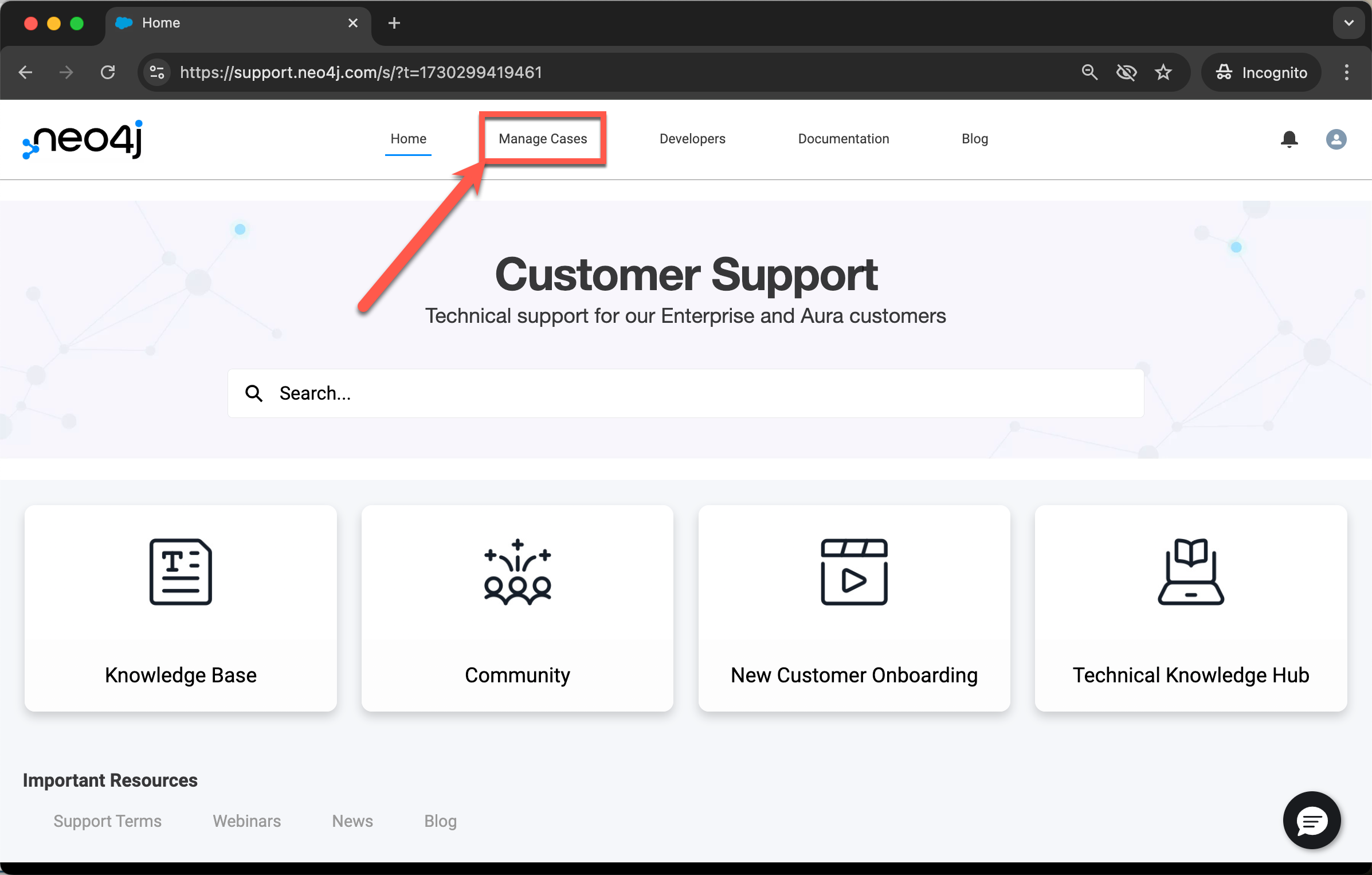Open the Blog link under Important Resources
The height and width of the screenshot is (875, 1372).
tap(440, 821)
